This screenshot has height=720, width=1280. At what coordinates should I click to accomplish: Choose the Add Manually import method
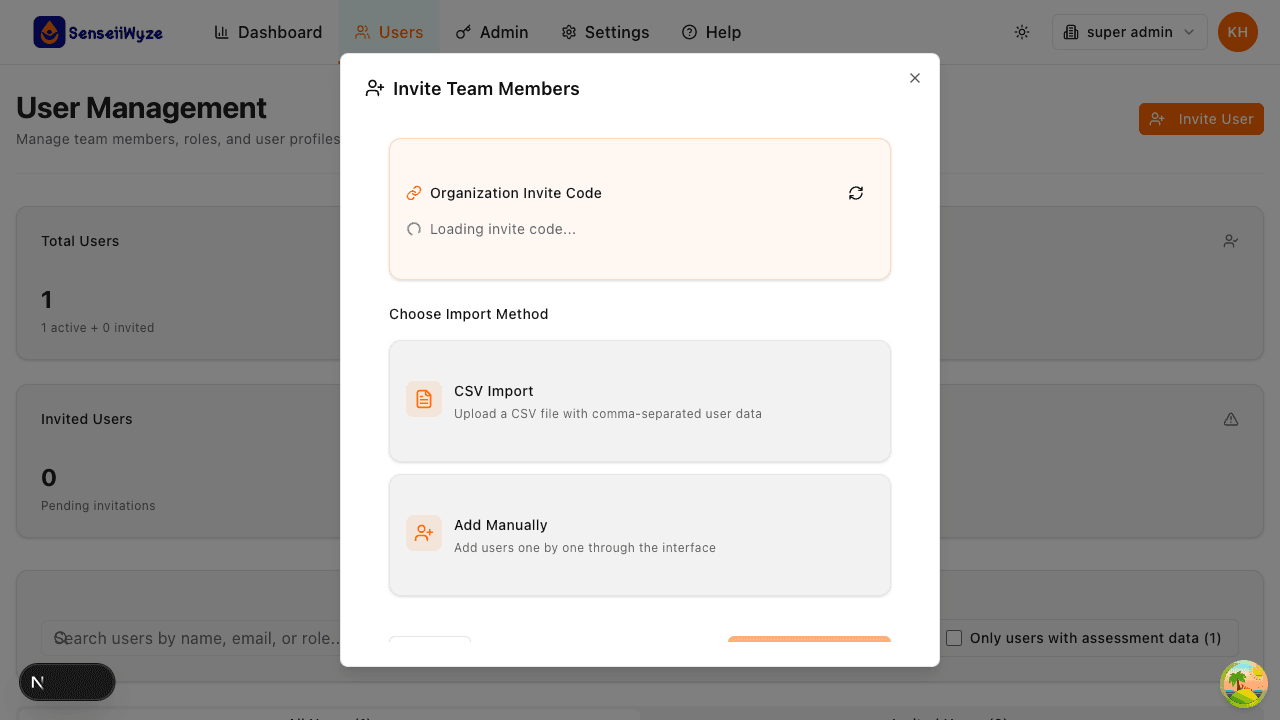[639, 534]
